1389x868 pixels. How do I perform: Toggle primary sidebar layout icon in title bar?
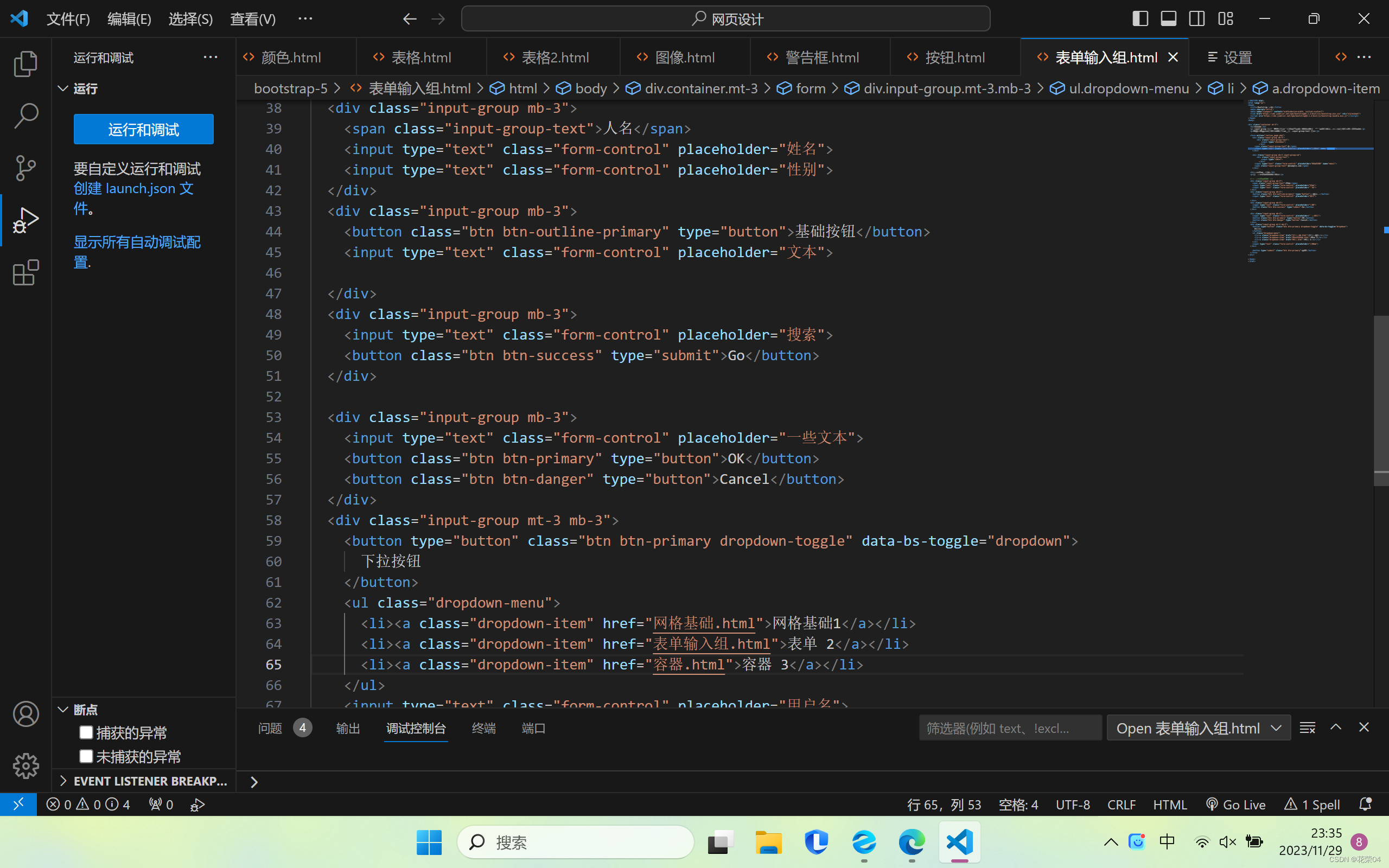pos(1140,19)
